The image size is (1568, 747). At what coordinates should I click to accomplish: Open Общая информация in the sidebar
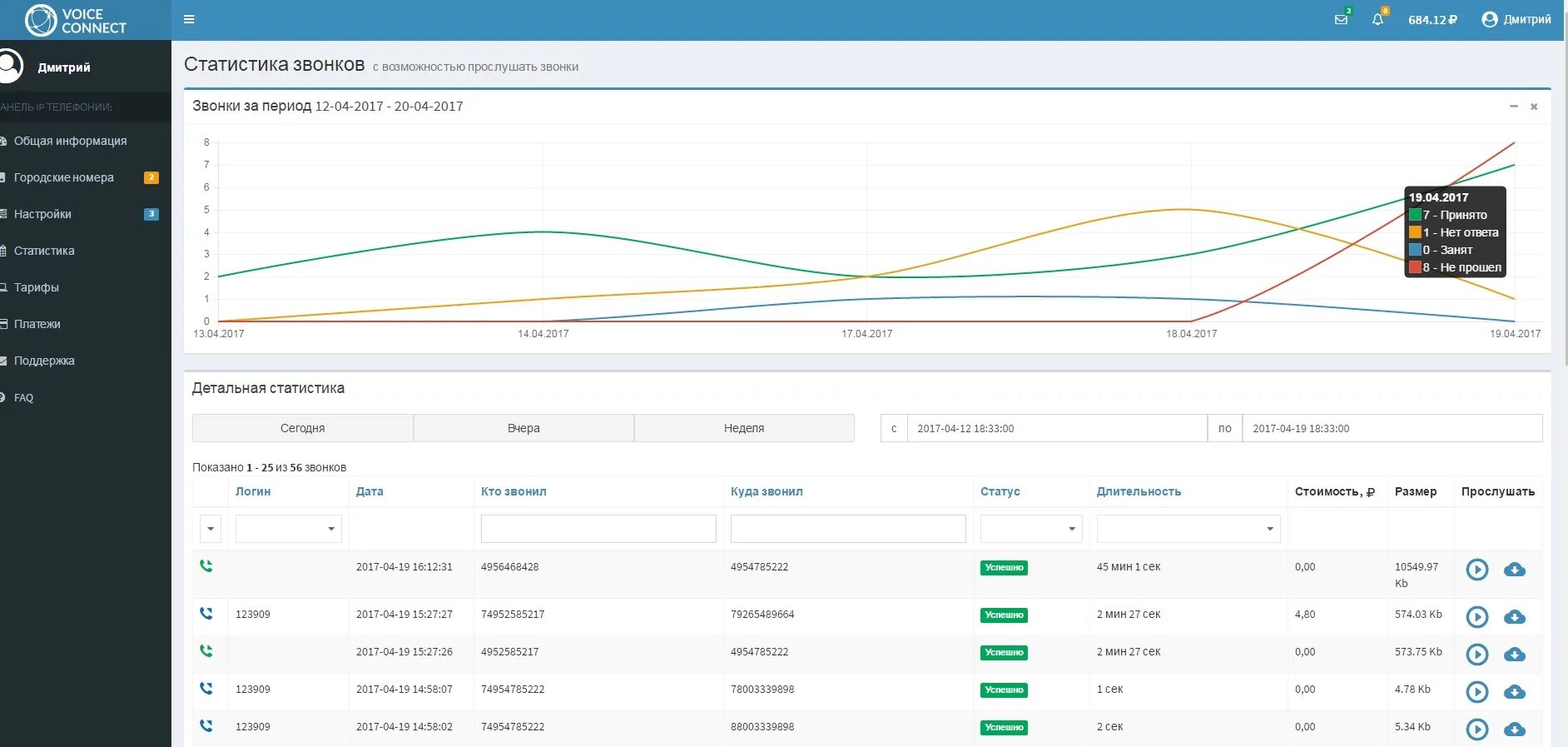(x=70, y=141)
